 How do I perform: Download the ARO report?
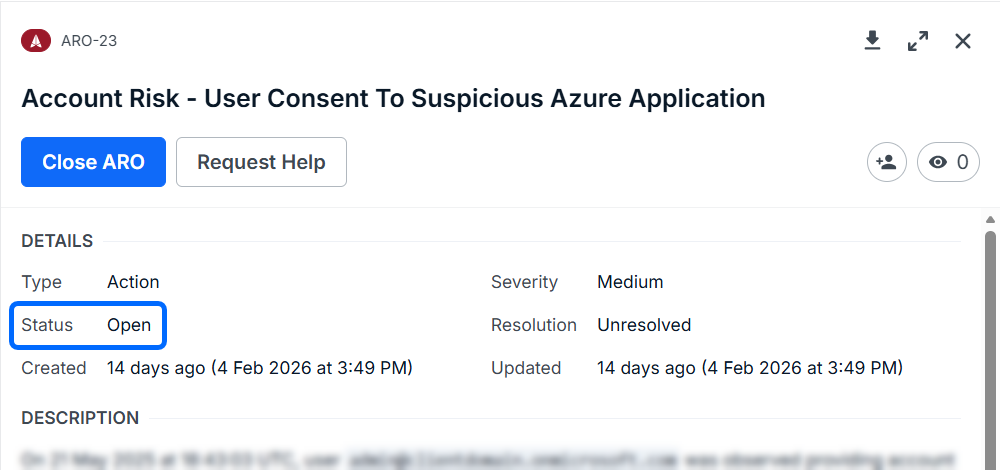click(x=872, y=41)
